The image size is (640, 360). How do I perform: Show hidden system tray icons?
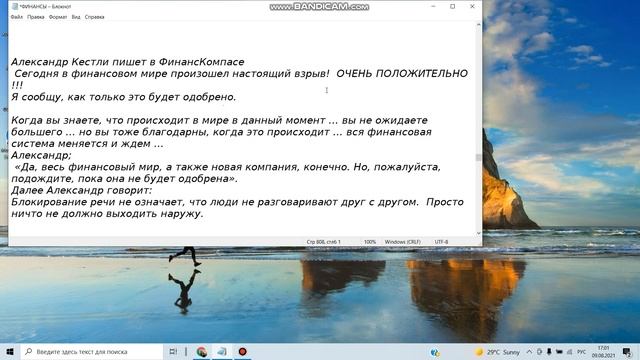(x=529, y=352)
